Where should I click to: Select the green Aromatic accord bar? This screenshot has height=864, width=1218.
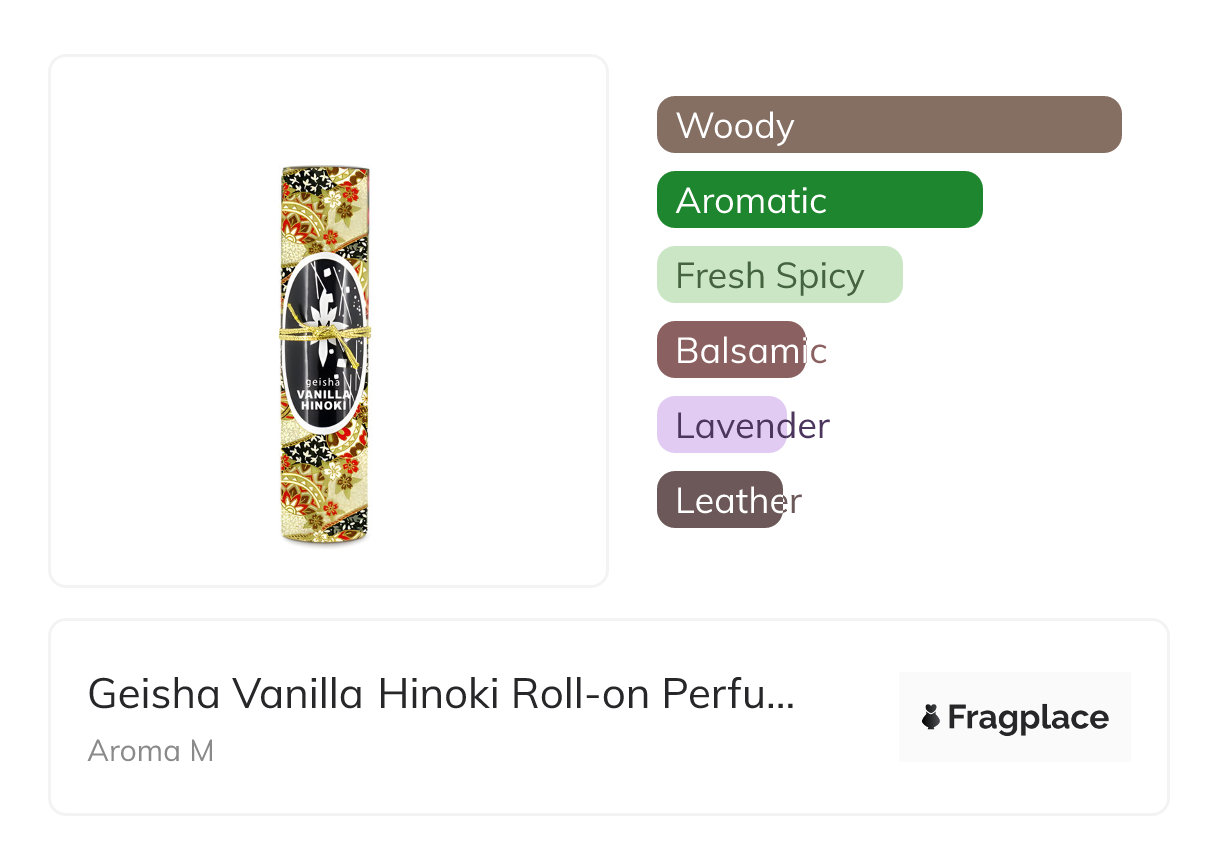tap(819, 200)
